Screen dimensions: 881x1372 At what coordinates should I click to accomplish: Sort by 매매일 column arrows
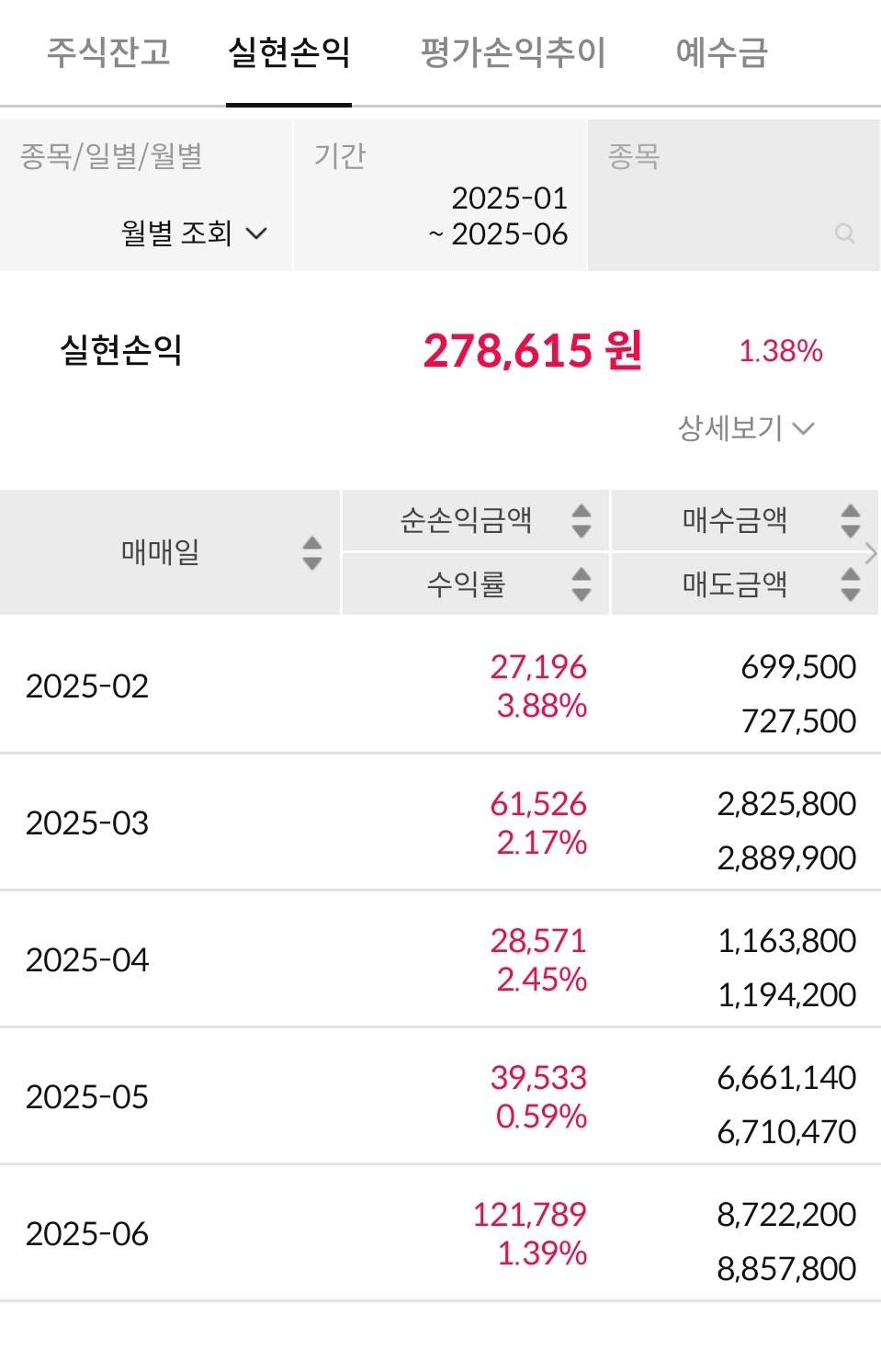point(312,552)
